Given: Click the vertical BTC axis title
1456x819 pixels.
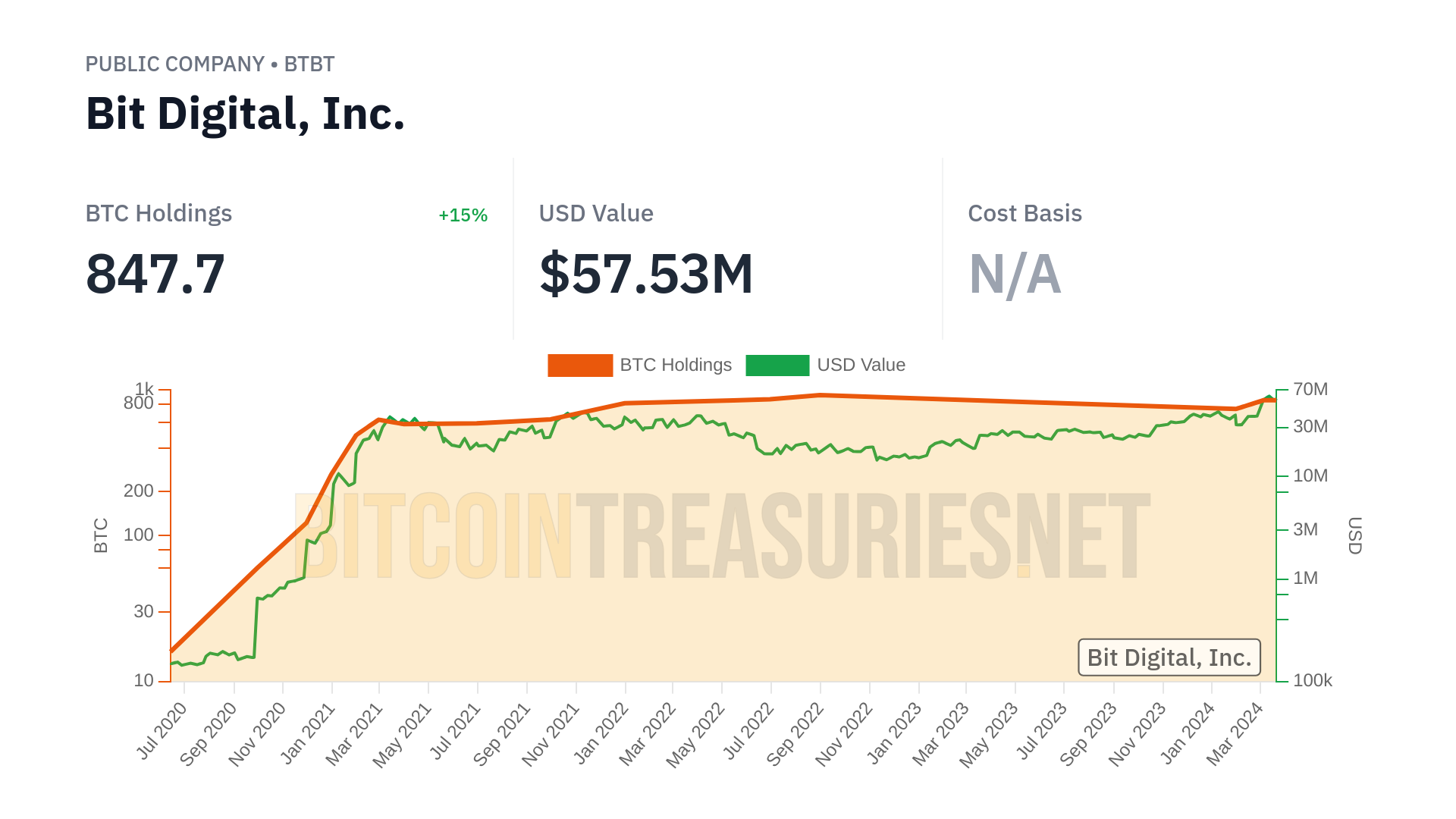Looking at the screenshot, I should pos(101,535).
